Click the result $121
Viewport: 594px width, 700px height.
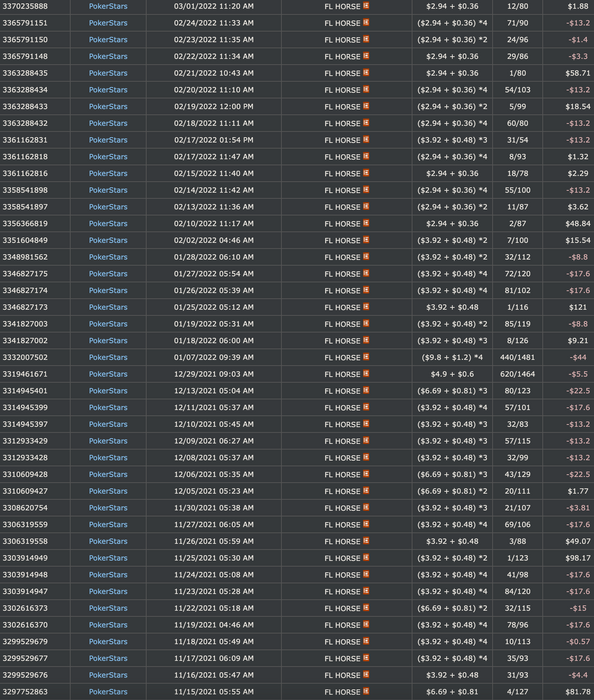(577, 307)
